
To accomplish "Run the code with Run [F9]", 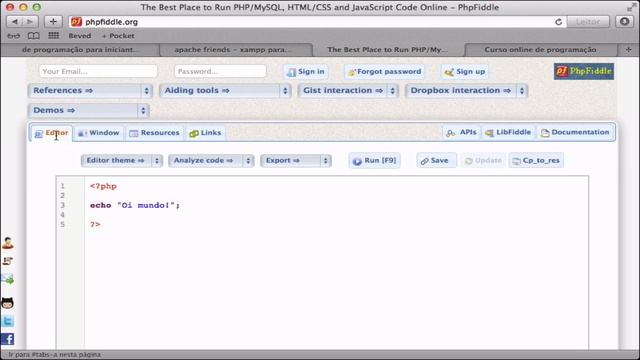I will (375, 160).
